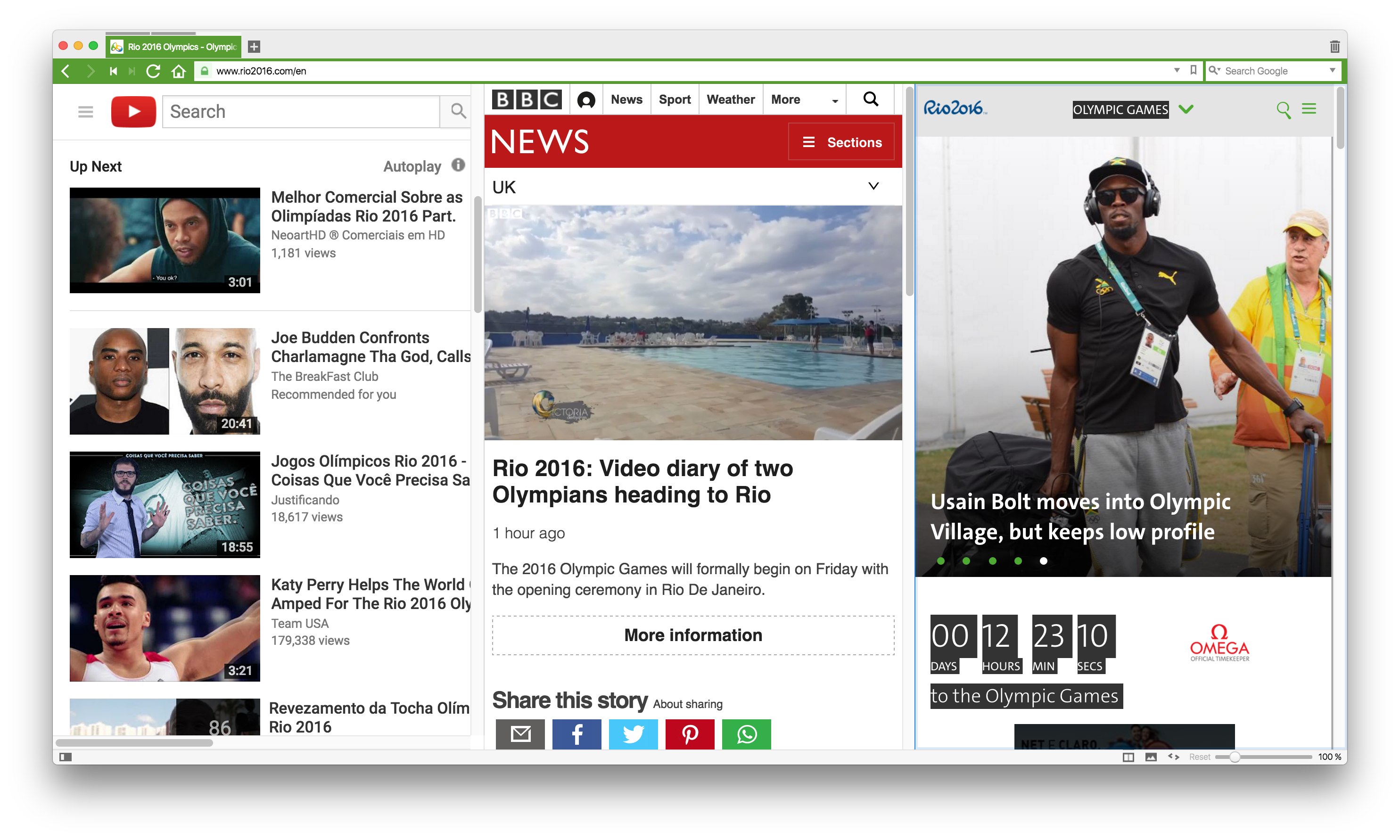Select the Rio 2016 Olympics tab
The image size is (1400, 840).
(x=174, y=46)
